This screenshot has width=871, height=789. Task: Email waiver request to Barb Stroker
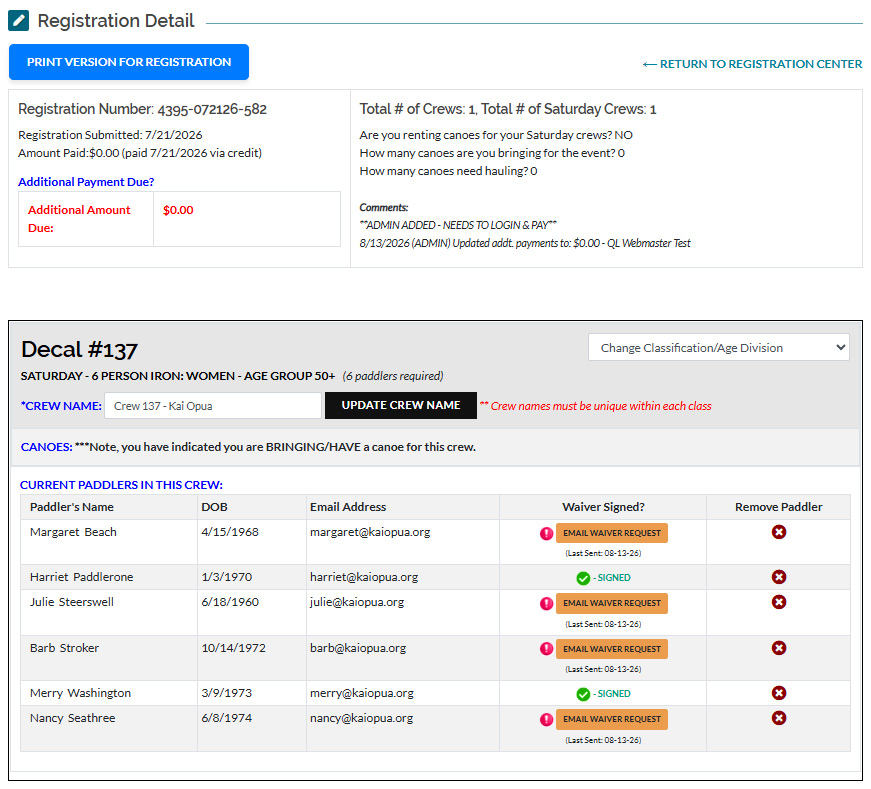[x=612, y=649]
